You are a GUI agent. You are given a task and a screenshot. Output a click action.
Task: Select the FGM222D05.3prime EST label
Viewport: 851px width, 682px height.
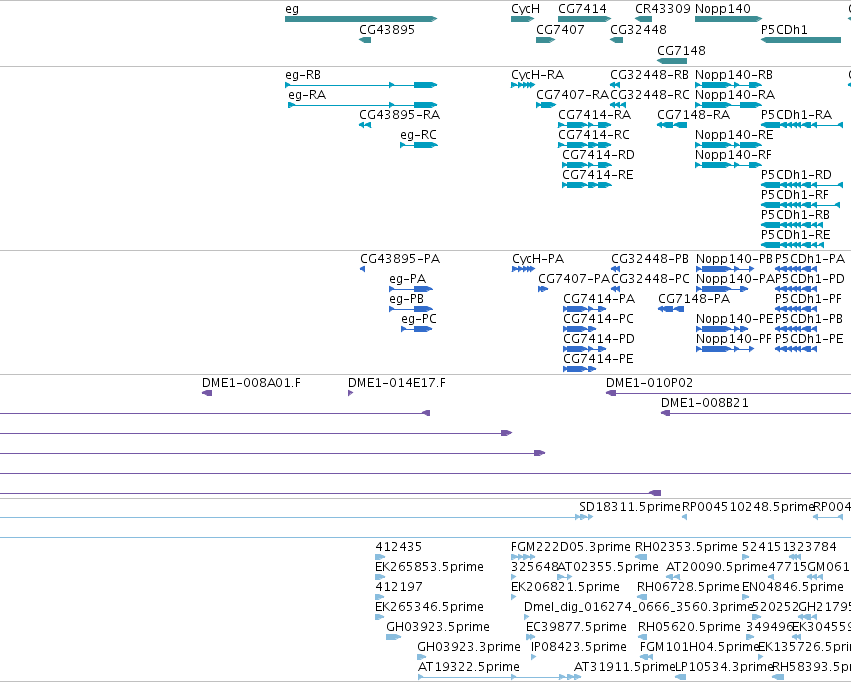tap(570, 547)
